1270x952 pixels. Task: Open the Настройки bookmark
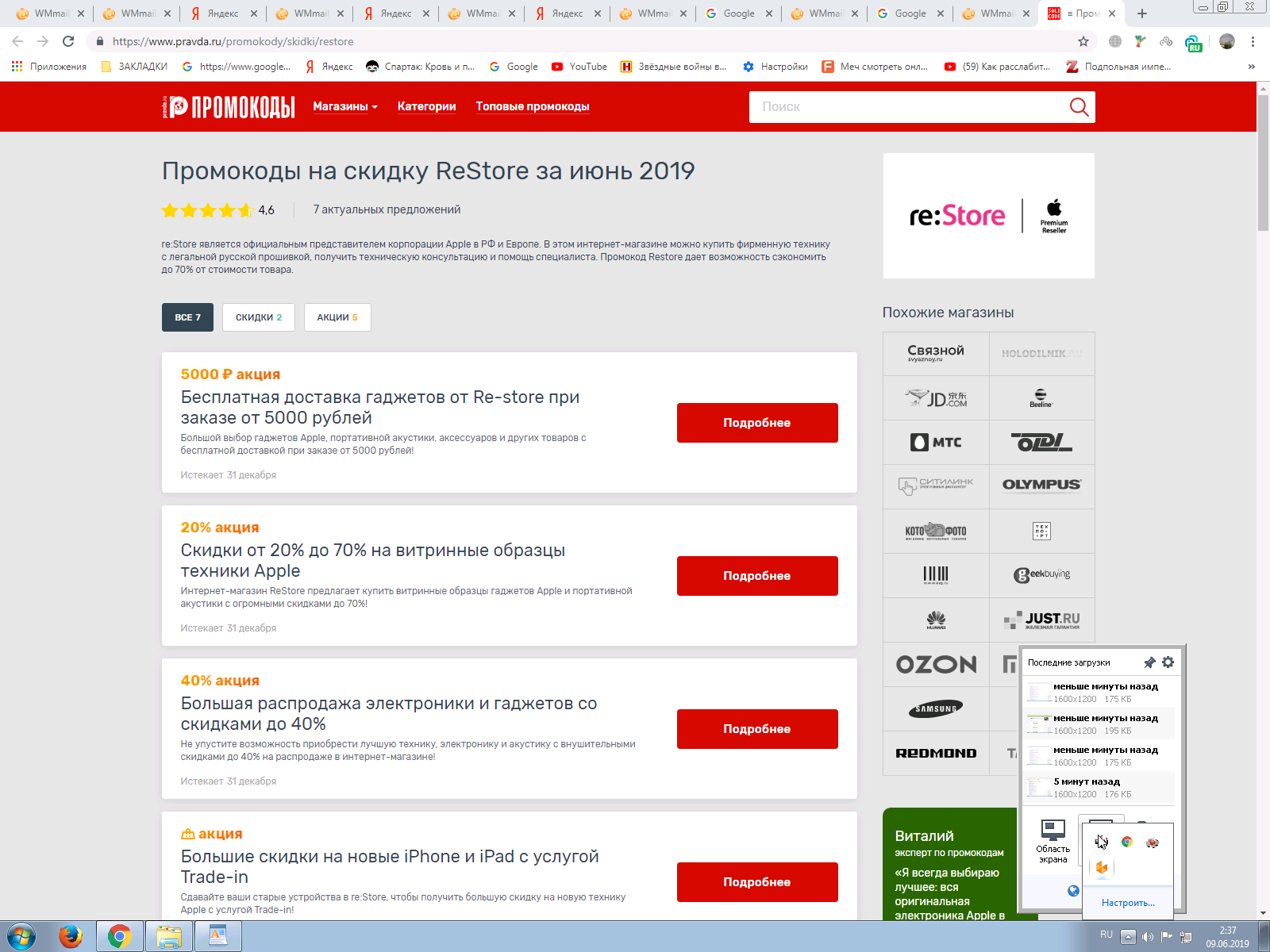click(775, 67)
